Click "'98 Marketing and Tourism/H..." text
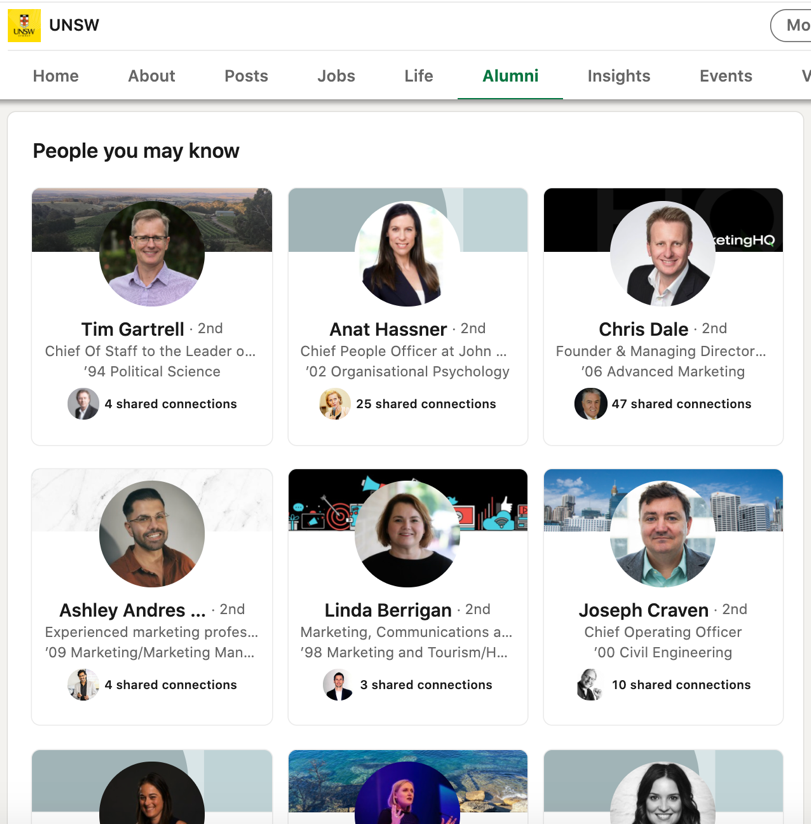 [404, 652]
